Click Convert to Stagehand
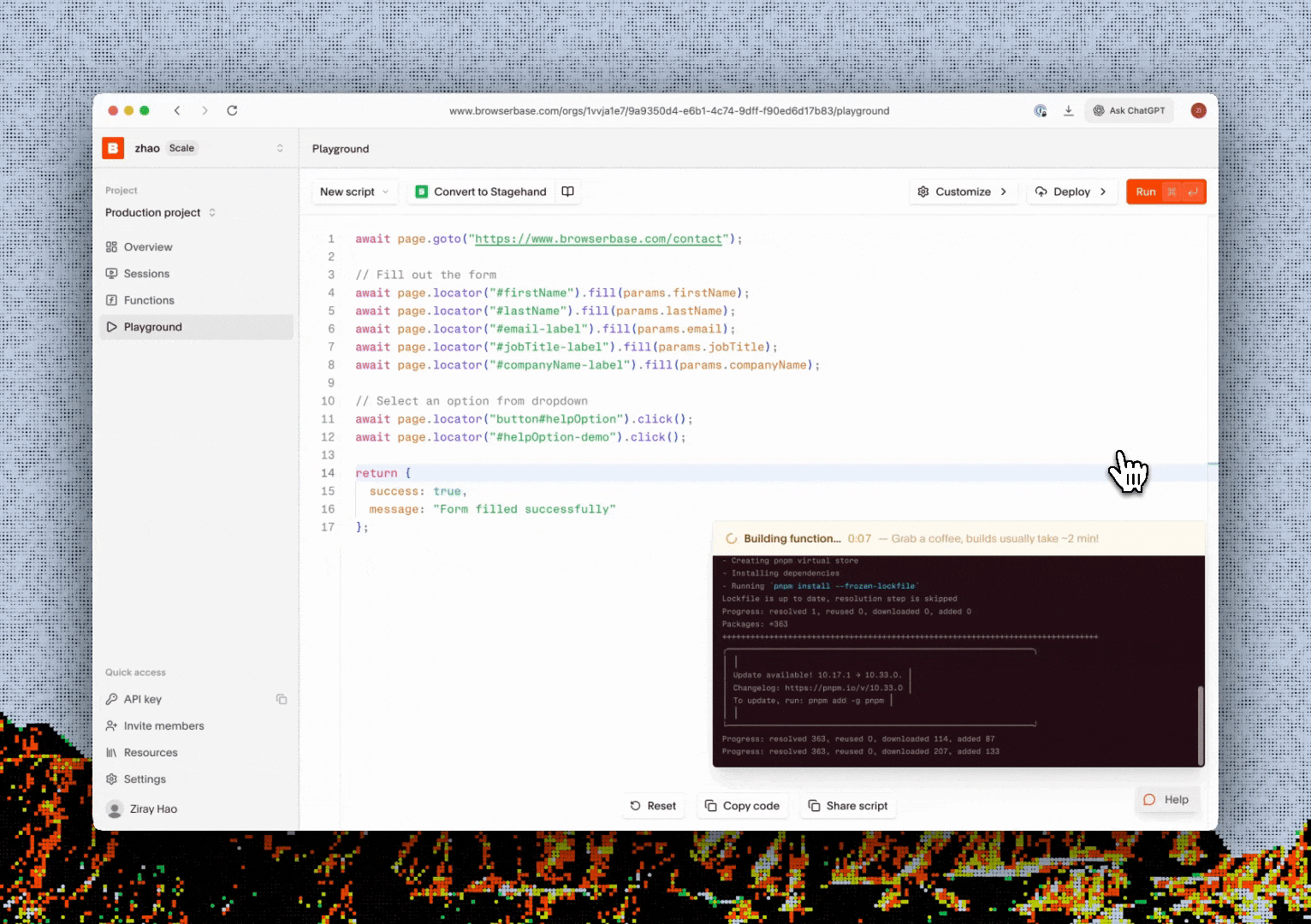The image size is (1311, 924). tap(482, 192)
